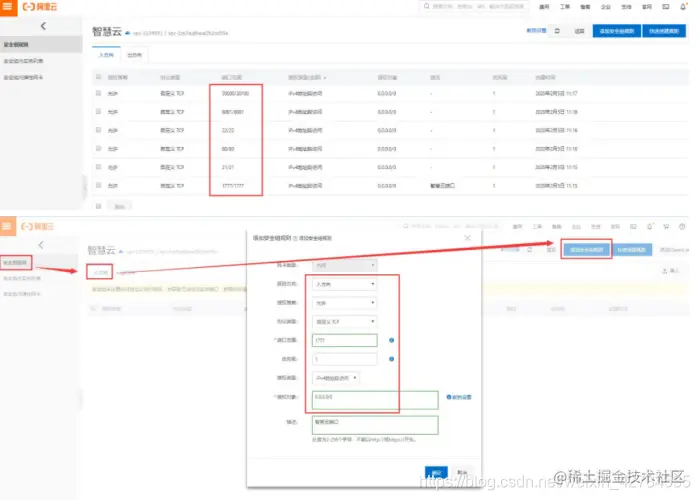Viewport: 700px width, 500px height.
Task: Check the rule row with port 21/21
Action: tap(99, 167)
